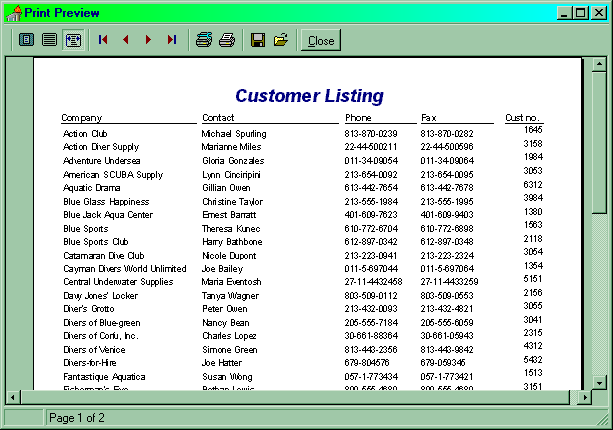Click fax number 401-609-9403
This screenshot has height=430, width=613.
tap(447, 215)
